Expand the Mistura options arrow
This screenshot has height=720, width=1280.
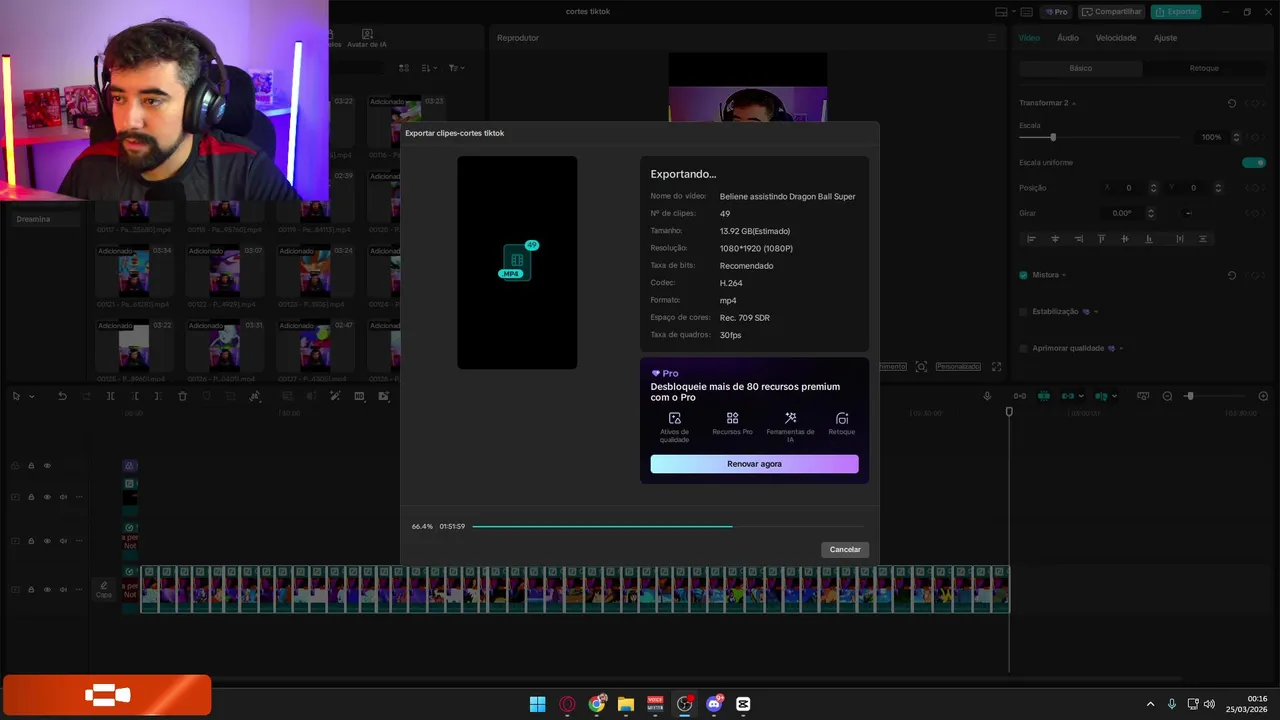point(1064,275)
